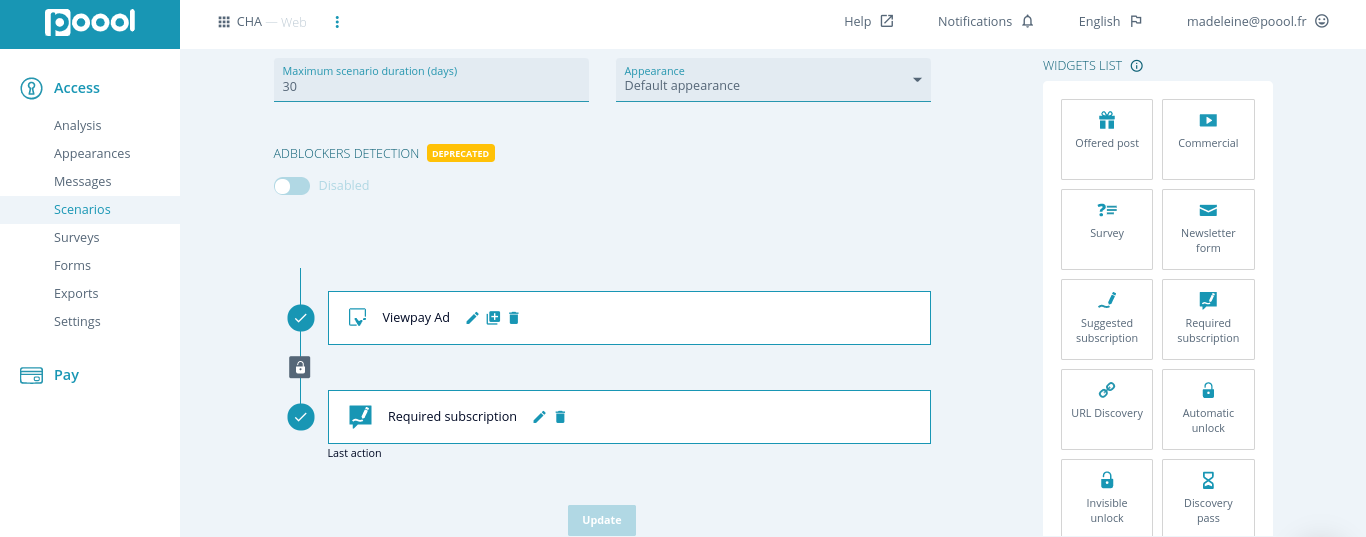Screen dimensions: 1366x537
Task: Add the Commercial widget
Action: click(1208, 139)
